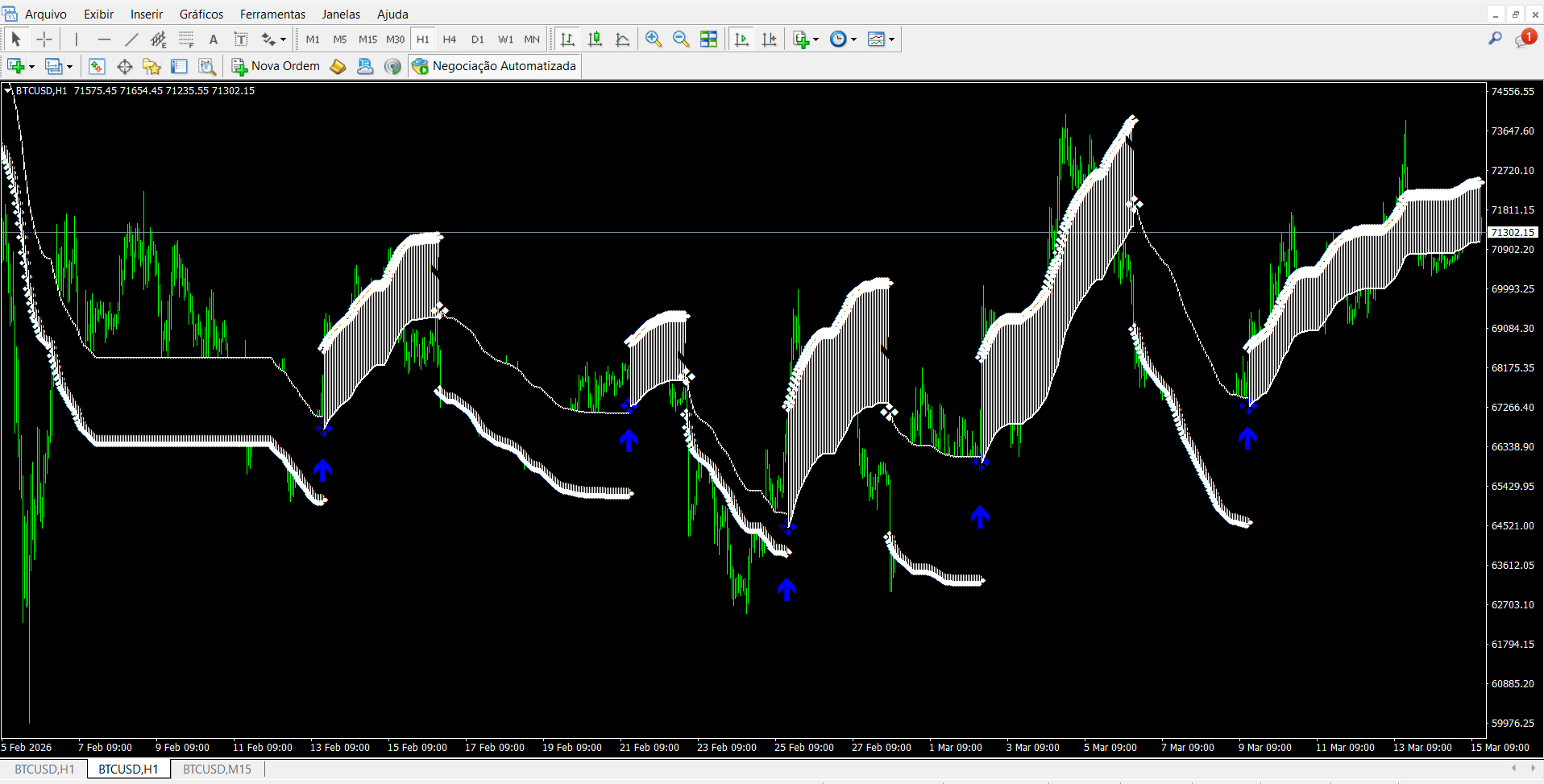Set timeframe to H4
This screenshot has height=784, width=1544.
pos(450,39)
